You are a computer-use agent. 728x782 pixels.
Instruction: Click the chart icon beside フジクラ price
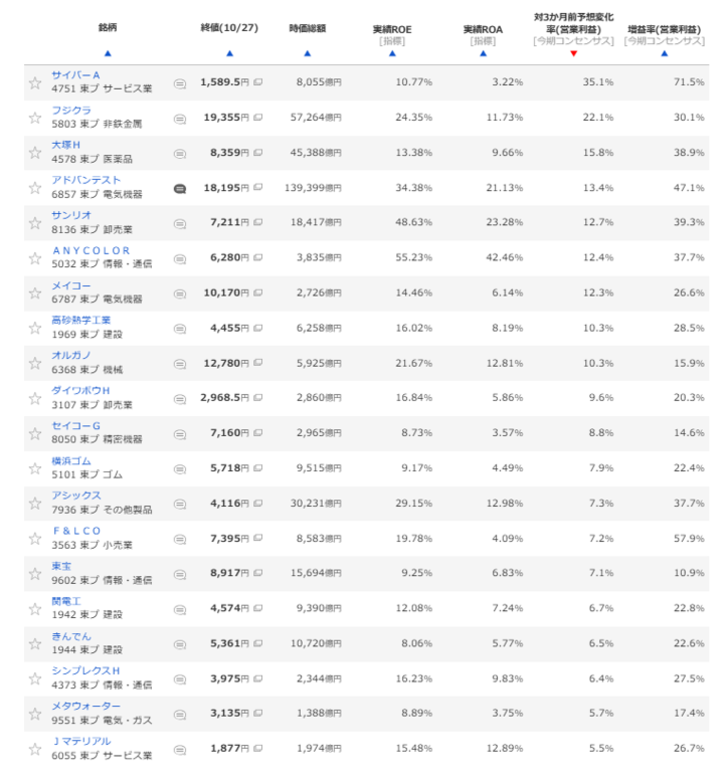pos(258,118)
